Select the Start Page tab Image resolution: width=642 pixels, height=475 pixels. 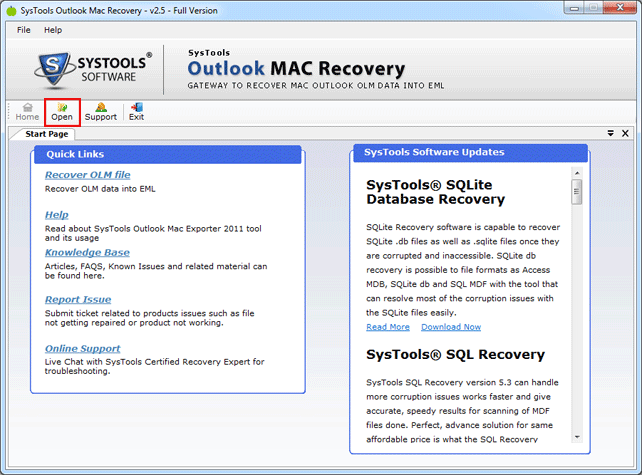[x=46, y=134]
